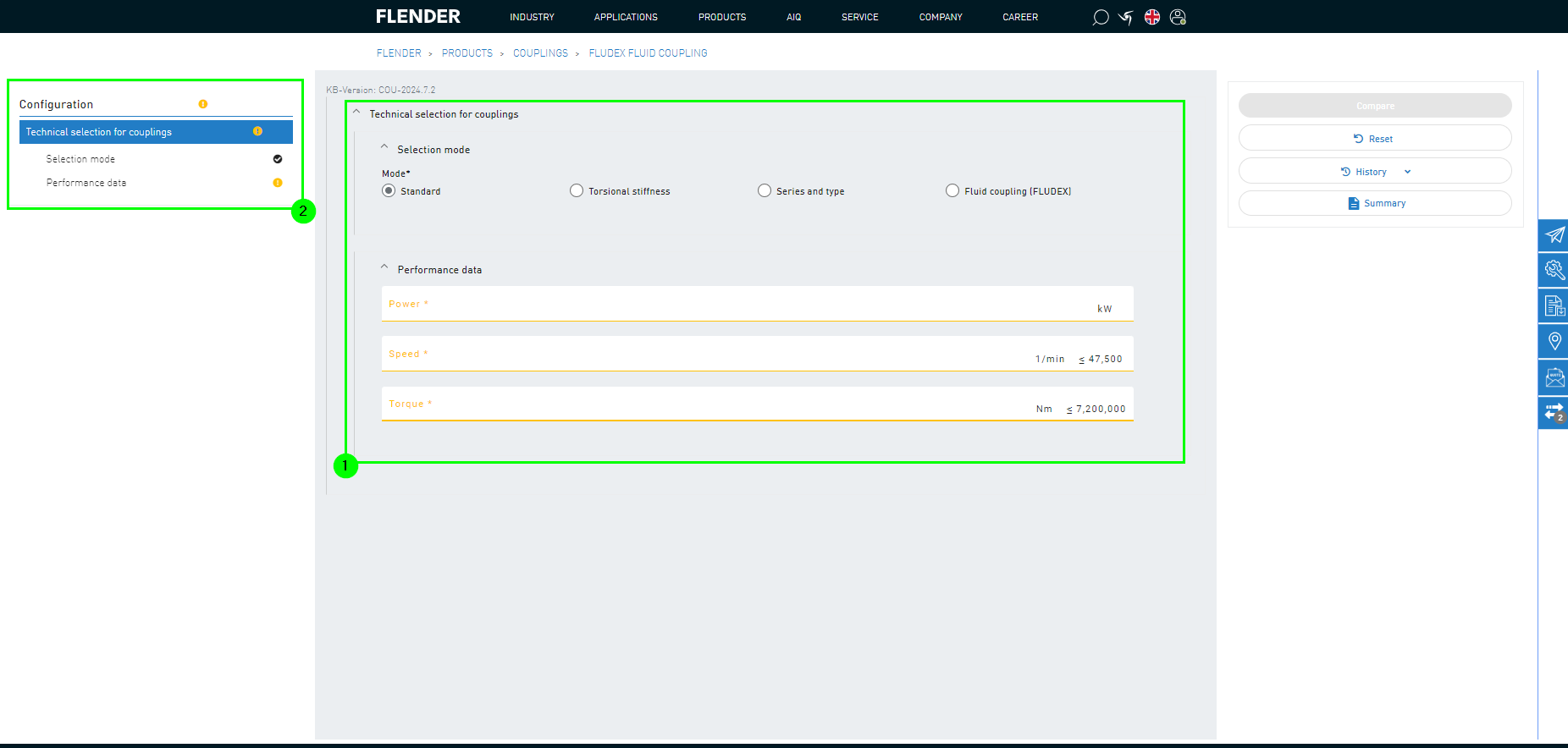1568x748 pixels.
Task: Select Selection mode in configuration tree
Action: coord(80,159)
